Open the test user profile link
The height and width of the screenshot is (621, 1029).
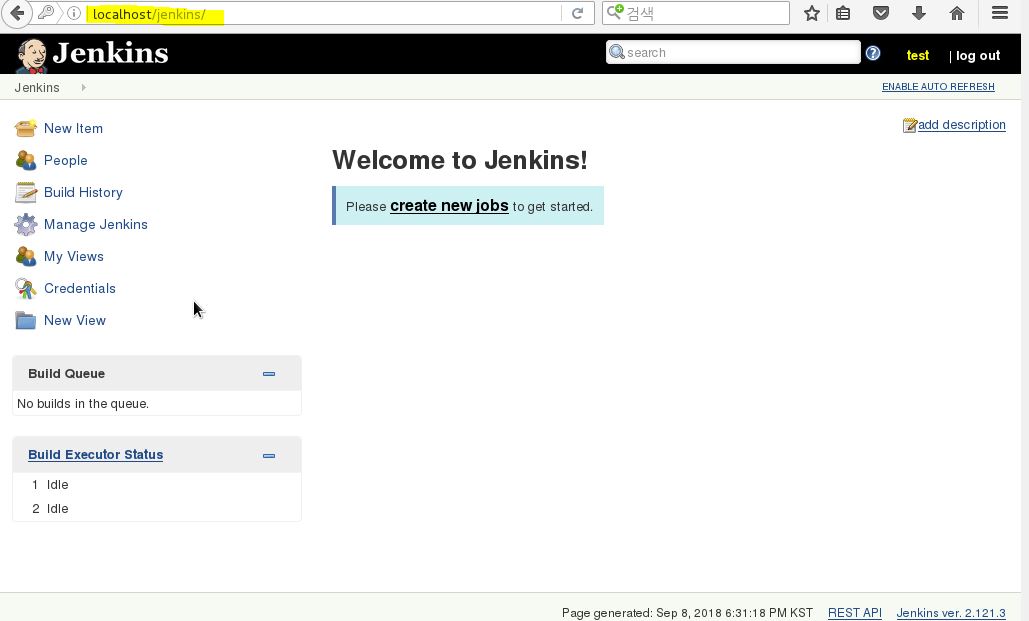click(x=917, y=56)
